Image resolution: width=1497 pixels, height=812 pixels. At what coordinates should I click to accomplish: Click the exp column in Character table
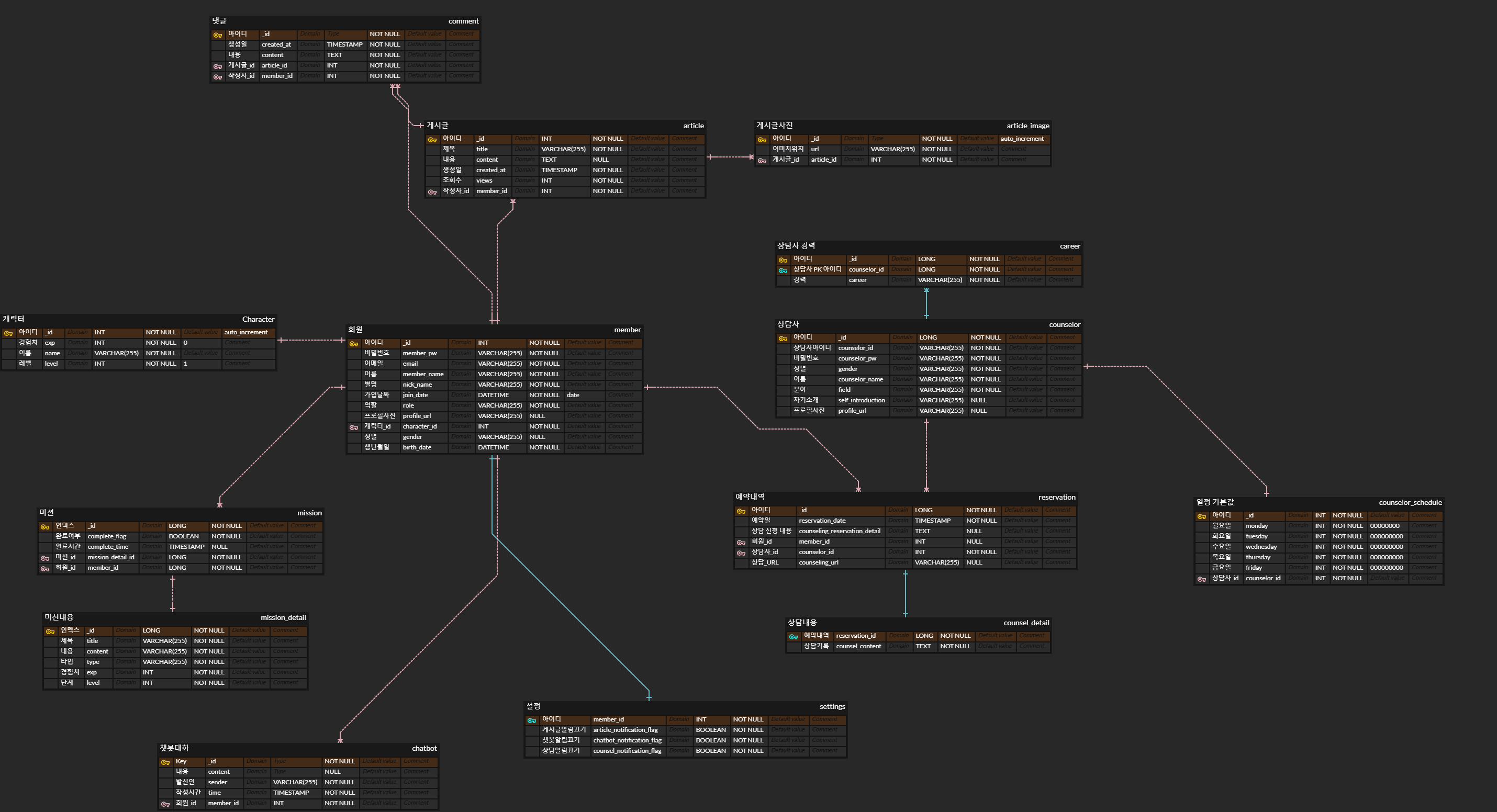point(49,342)
